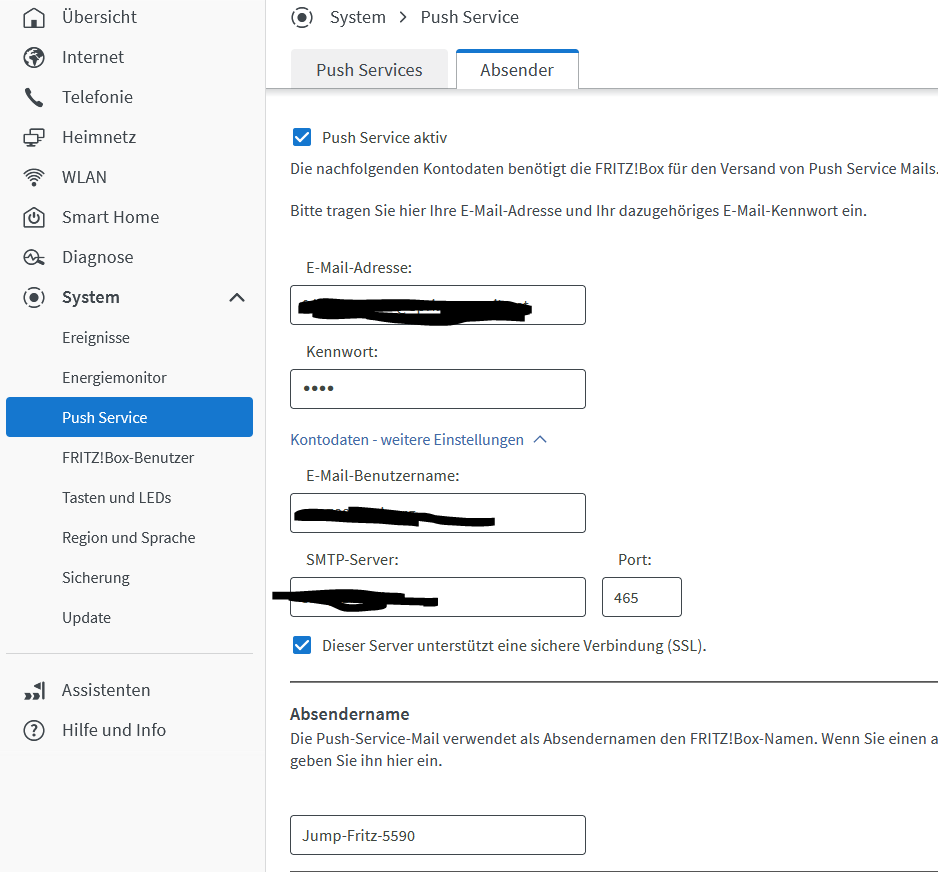Focus the E-Mail-Benutzername input field
Image resolution: width=938 pixels, height=872 pixels.
[438, 513]
